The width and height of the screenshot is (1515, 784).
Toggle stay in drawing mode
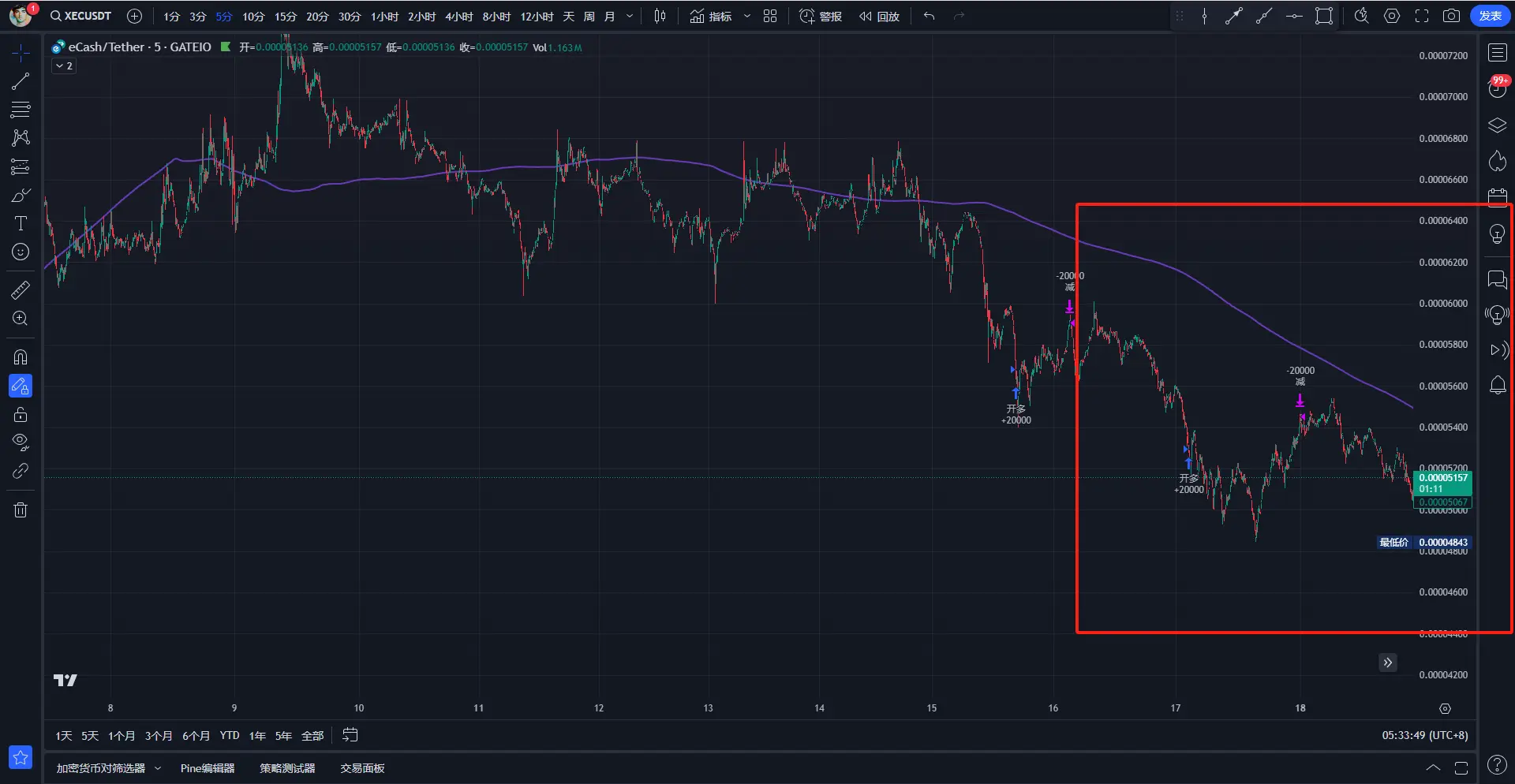[21, 386]
